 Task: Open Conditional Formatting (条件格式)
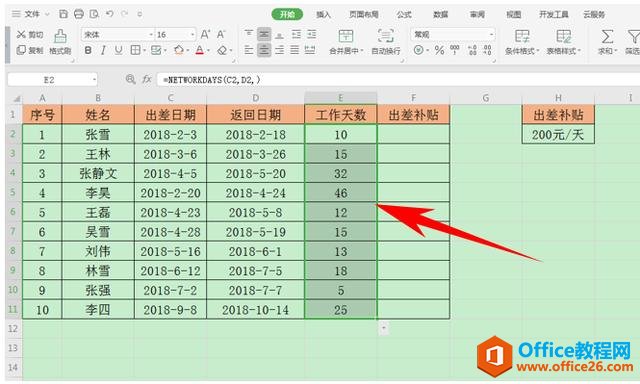pos(522,42)
